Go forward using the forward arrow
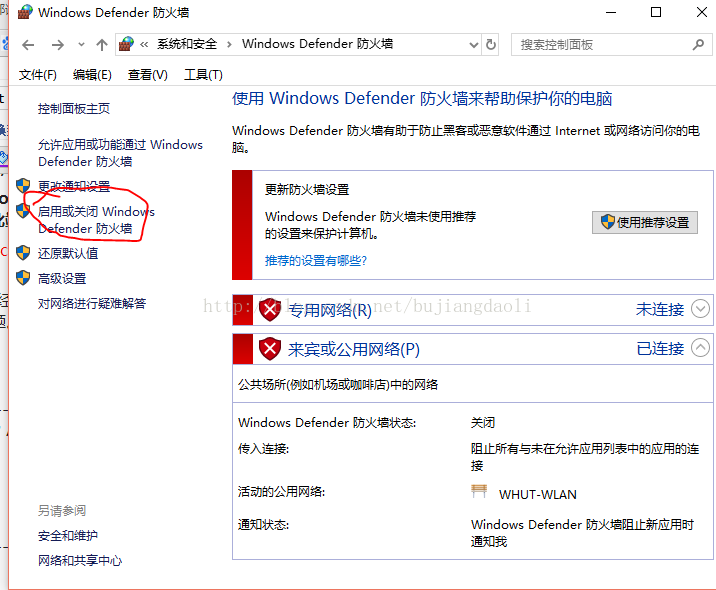 tap(58, 45)
